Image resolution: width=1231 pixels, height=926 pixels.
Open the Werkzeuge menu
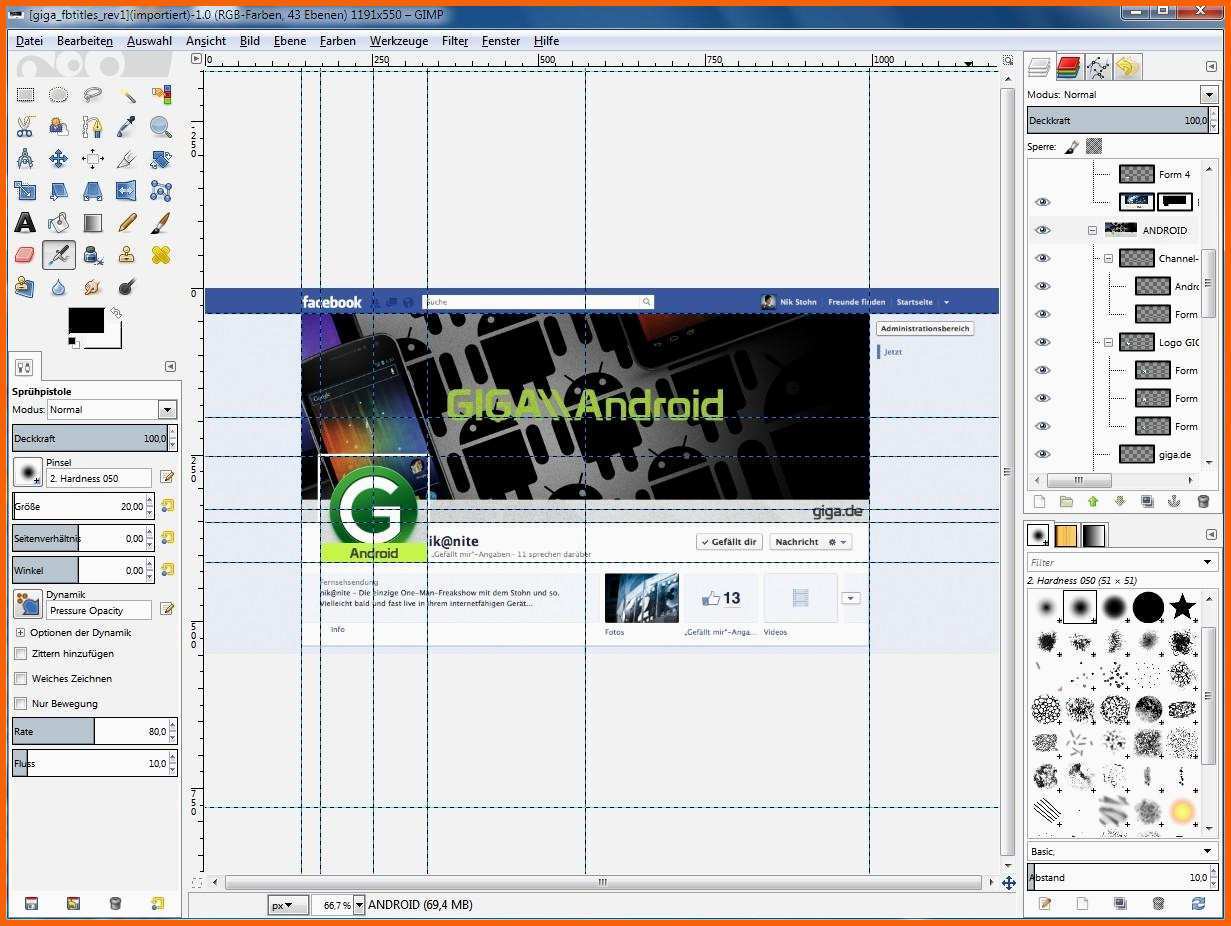coord(398,41)
